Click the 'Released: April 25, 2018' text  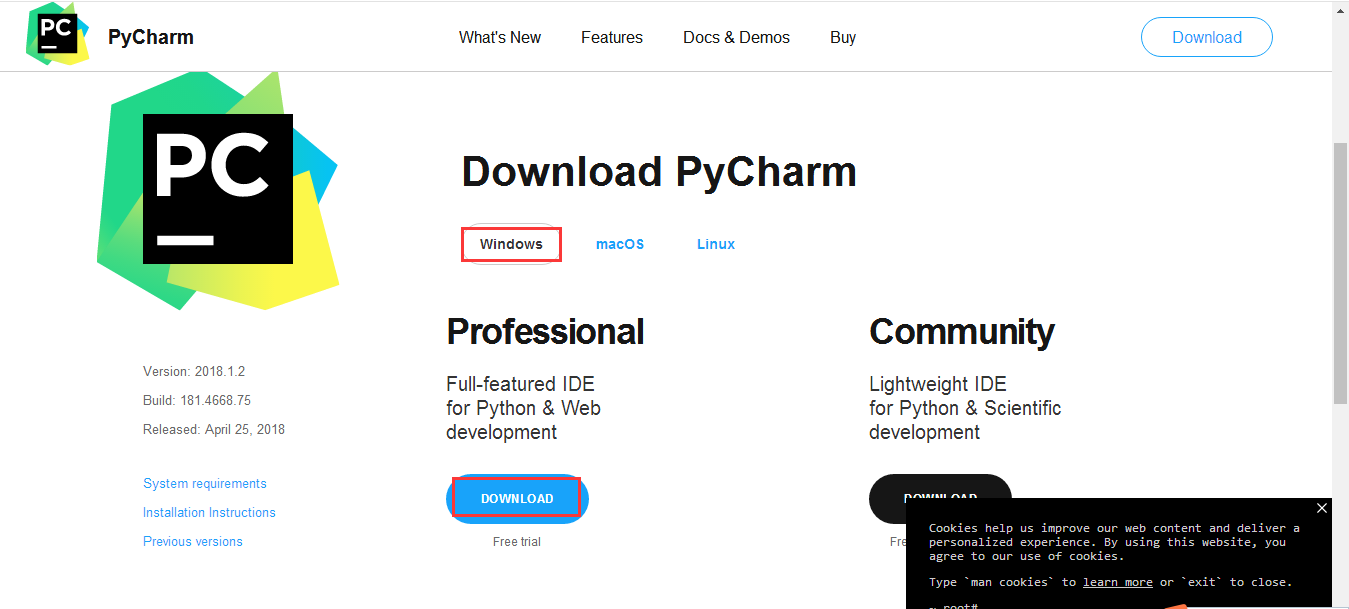214,429
